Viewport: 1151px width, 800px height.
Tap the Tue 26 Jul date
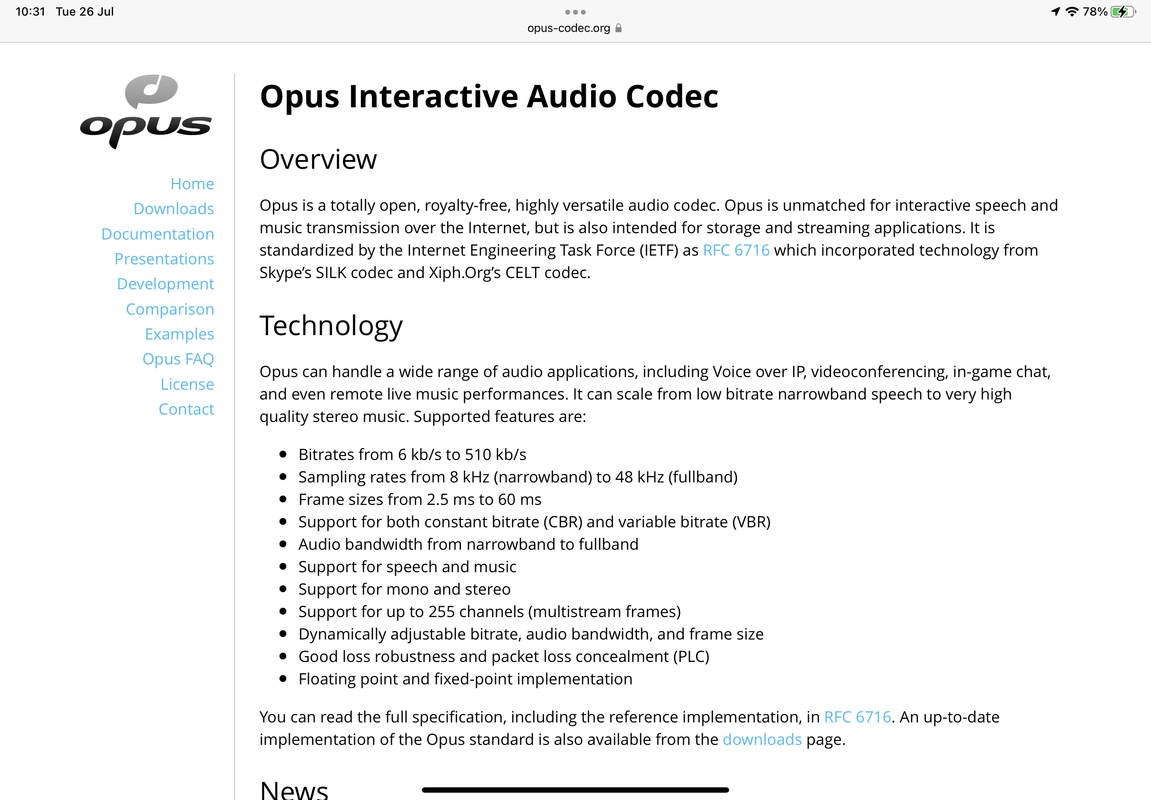coord(84,12)
